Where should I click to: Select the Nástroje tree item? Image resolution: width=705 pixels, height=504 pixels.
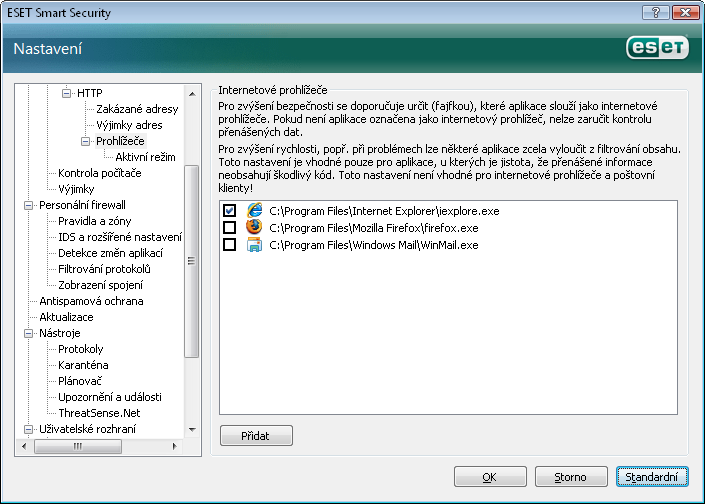59,333
